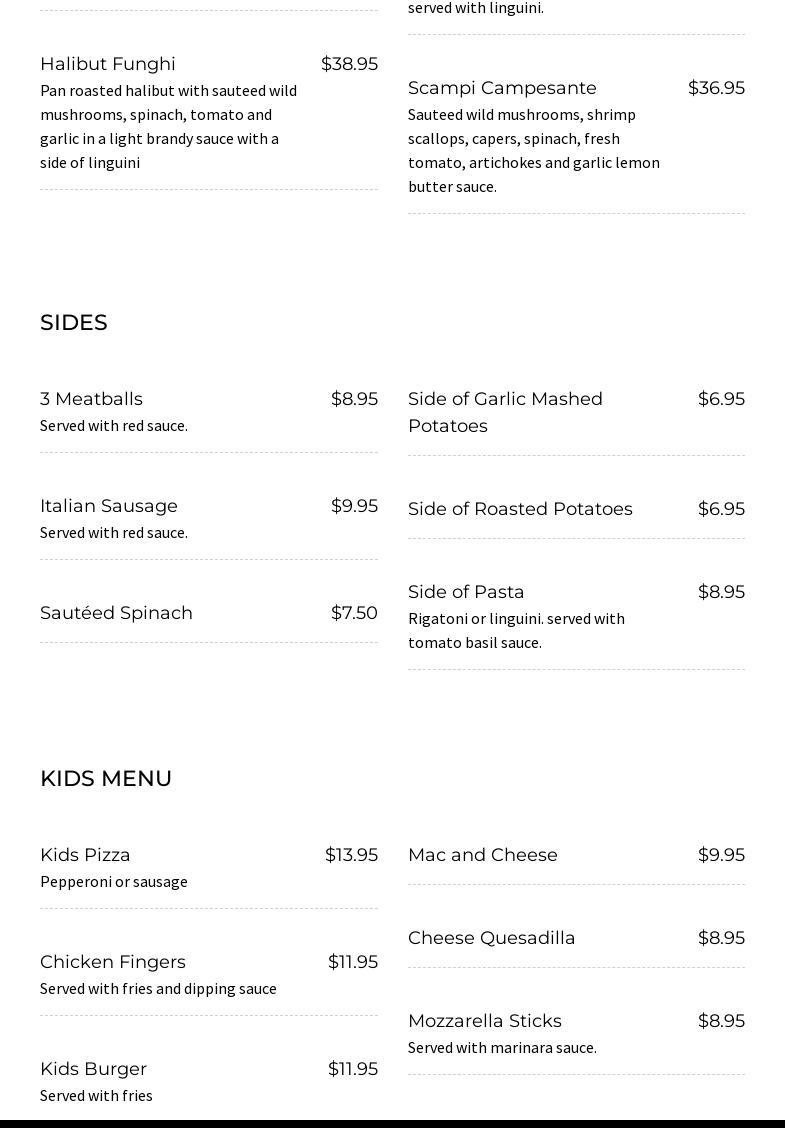
Task: Click the Mac and Cheese item
Action: click(x=483, y=855)
